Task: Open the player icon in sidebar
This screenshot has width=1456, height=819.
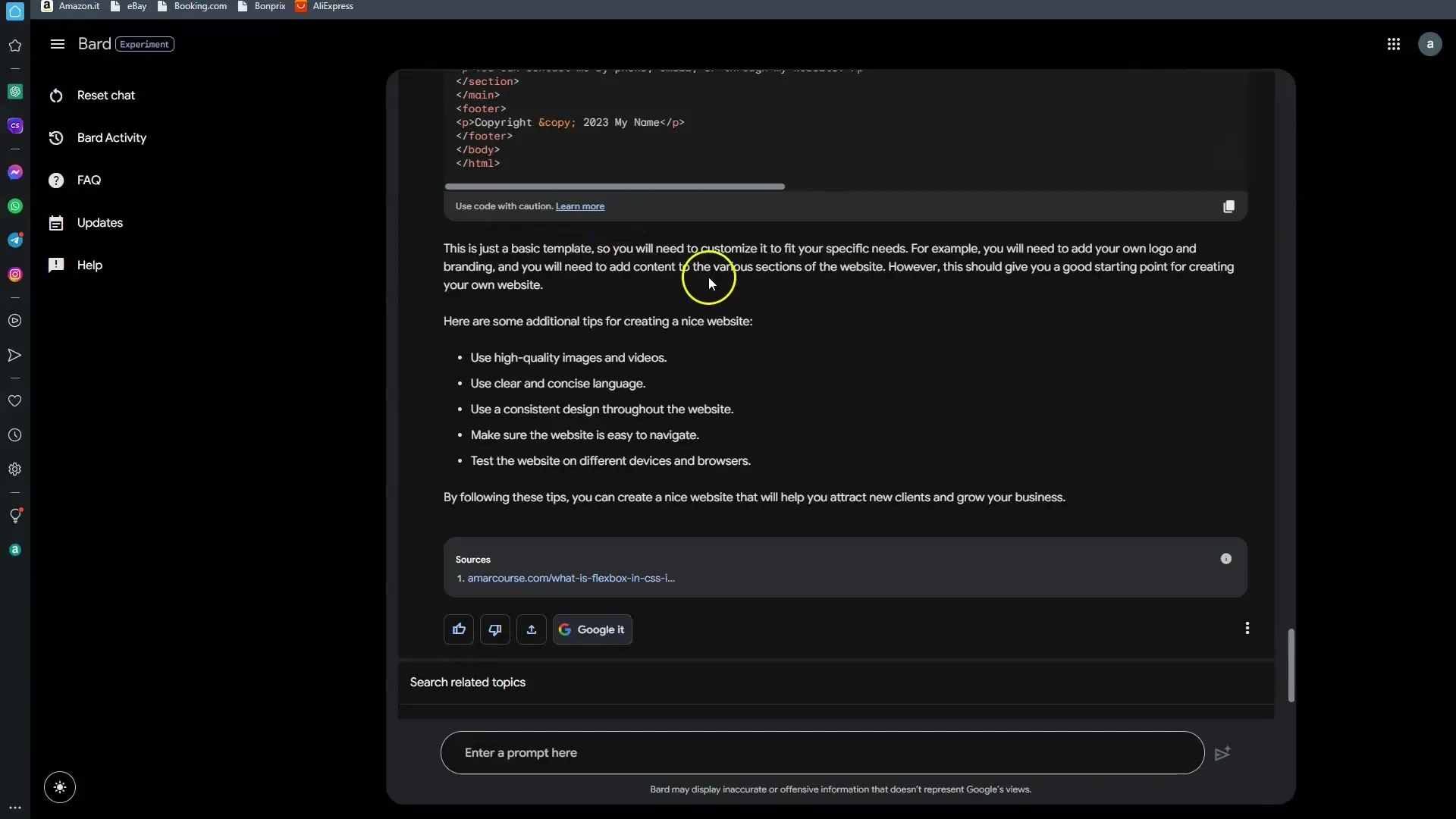Action: click(15, 321)
